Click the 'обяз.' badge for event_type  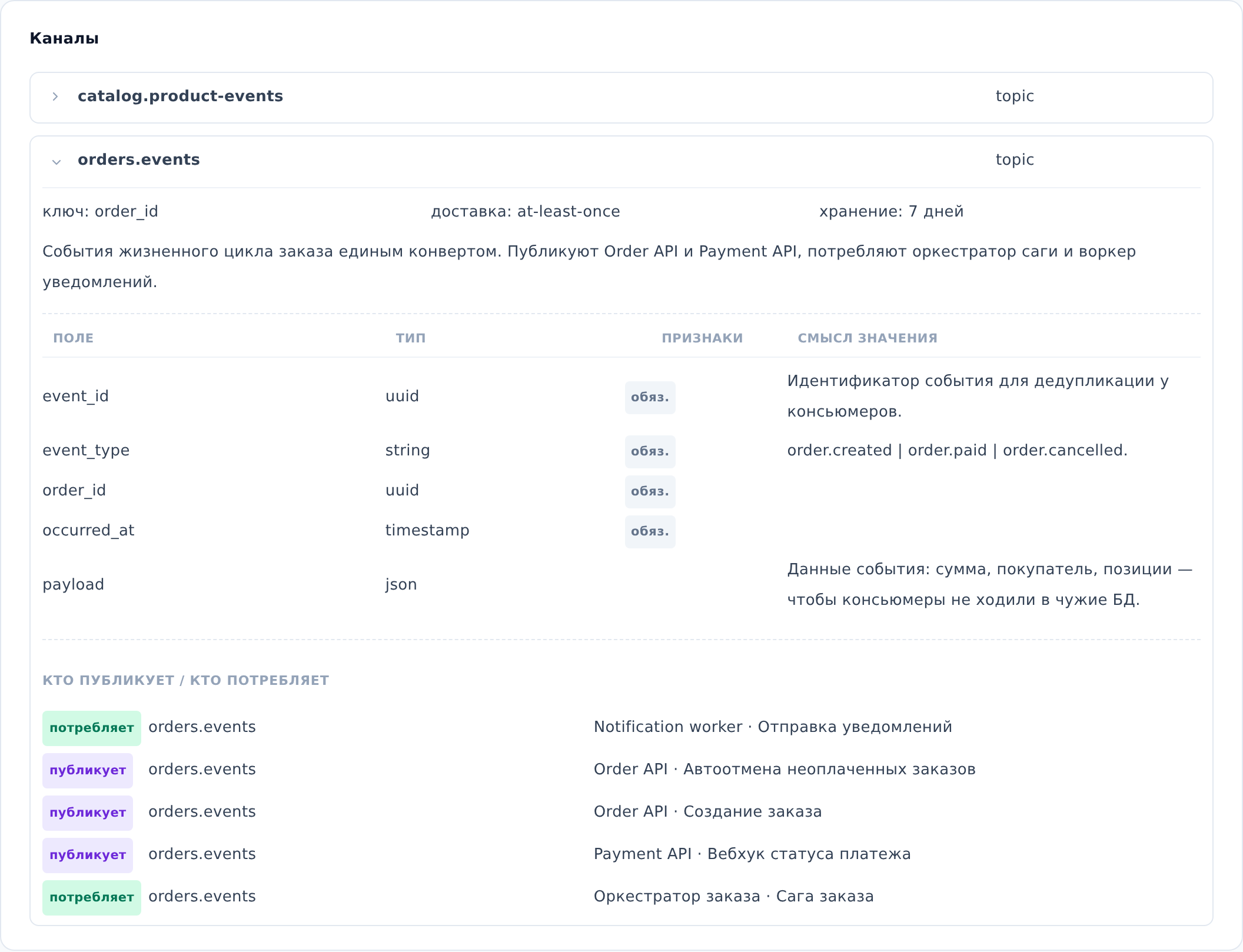(650, 451)
